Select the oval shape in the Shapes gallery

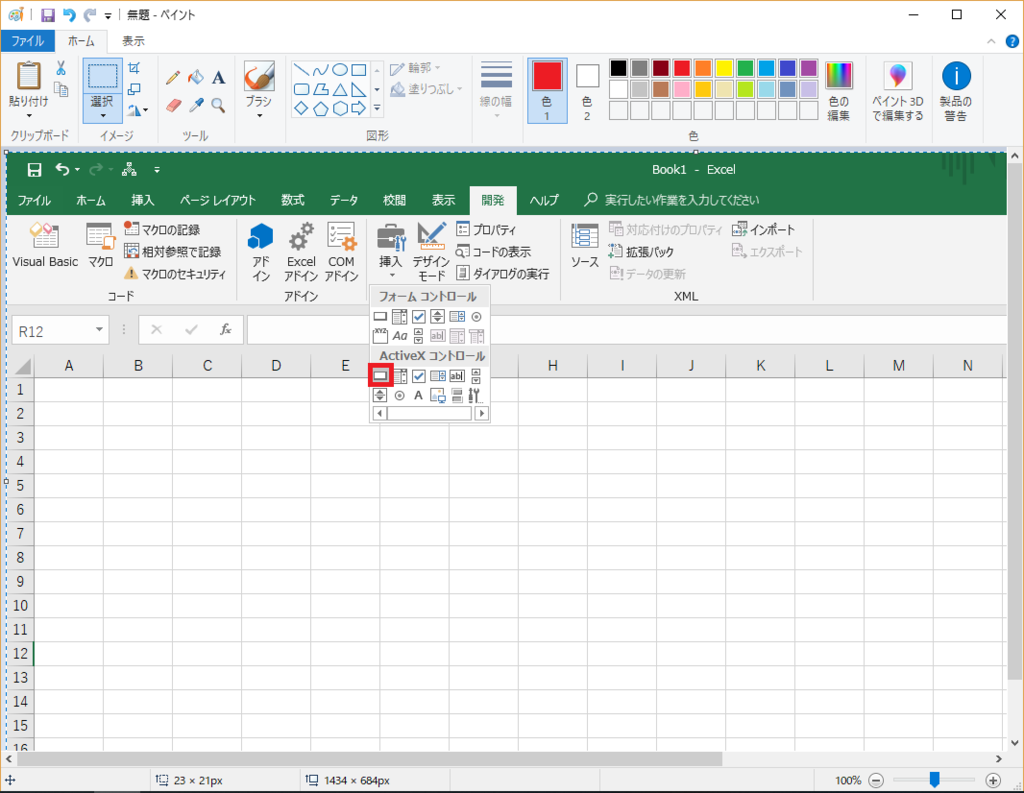342,68
